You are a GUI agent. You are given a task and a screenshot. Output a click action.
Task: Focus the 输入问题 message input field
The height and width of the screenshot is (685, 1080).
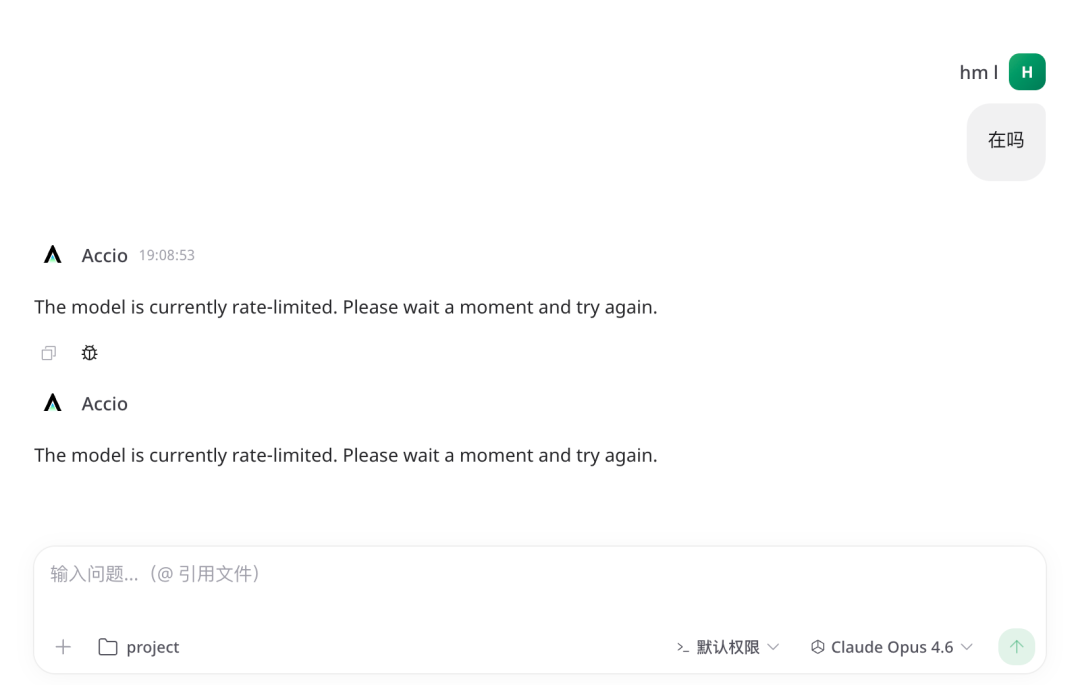point(400,574)
